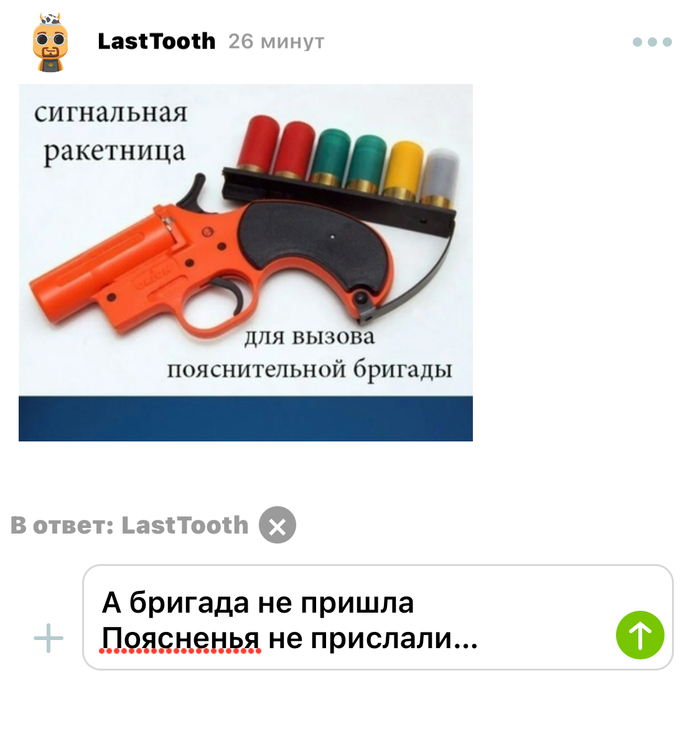Open the LastTooth username profile link

tap(156, 42)
